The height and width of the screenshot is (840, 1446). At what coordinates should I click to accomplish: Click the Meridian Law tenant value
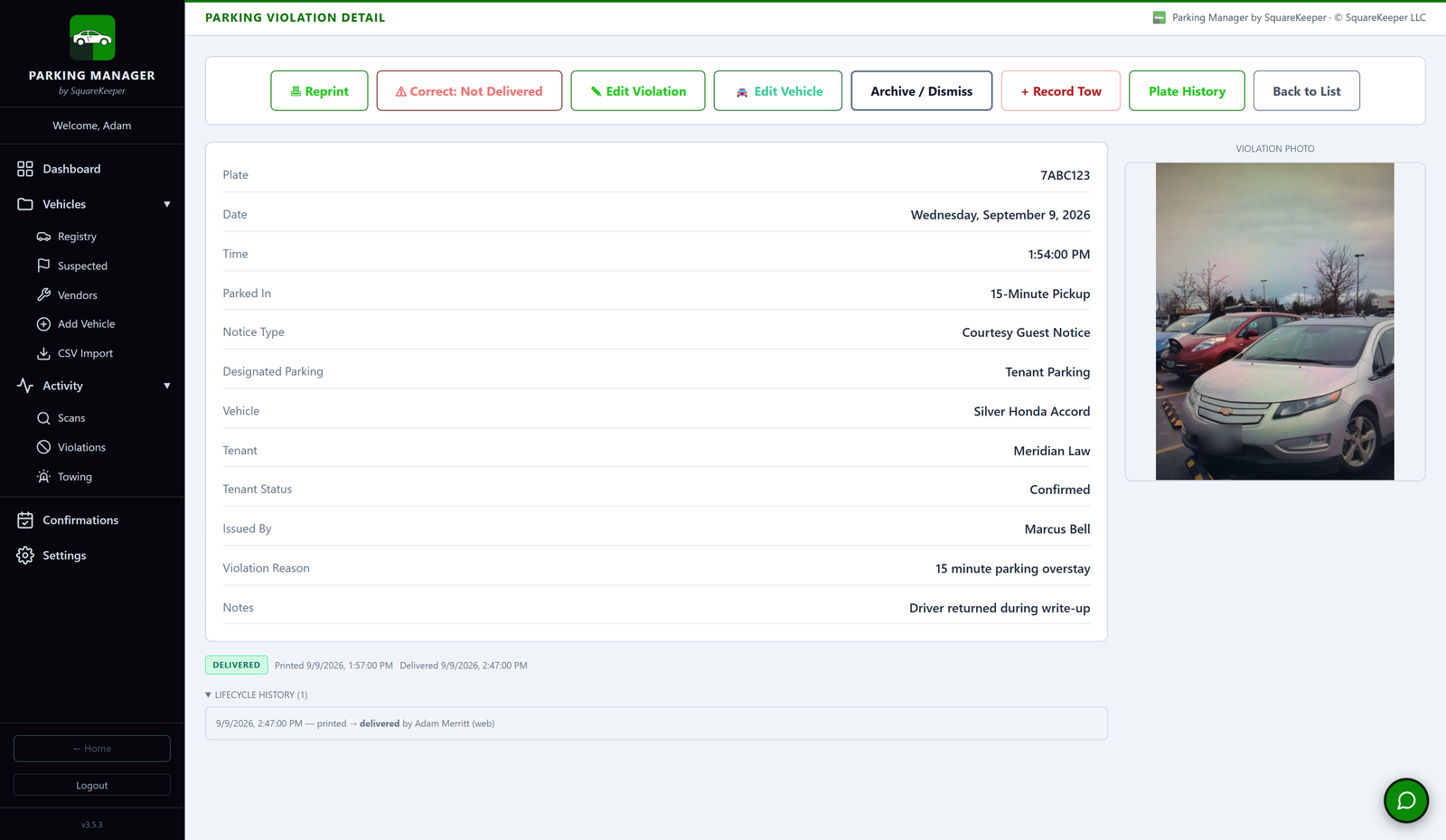point(1052,451)
